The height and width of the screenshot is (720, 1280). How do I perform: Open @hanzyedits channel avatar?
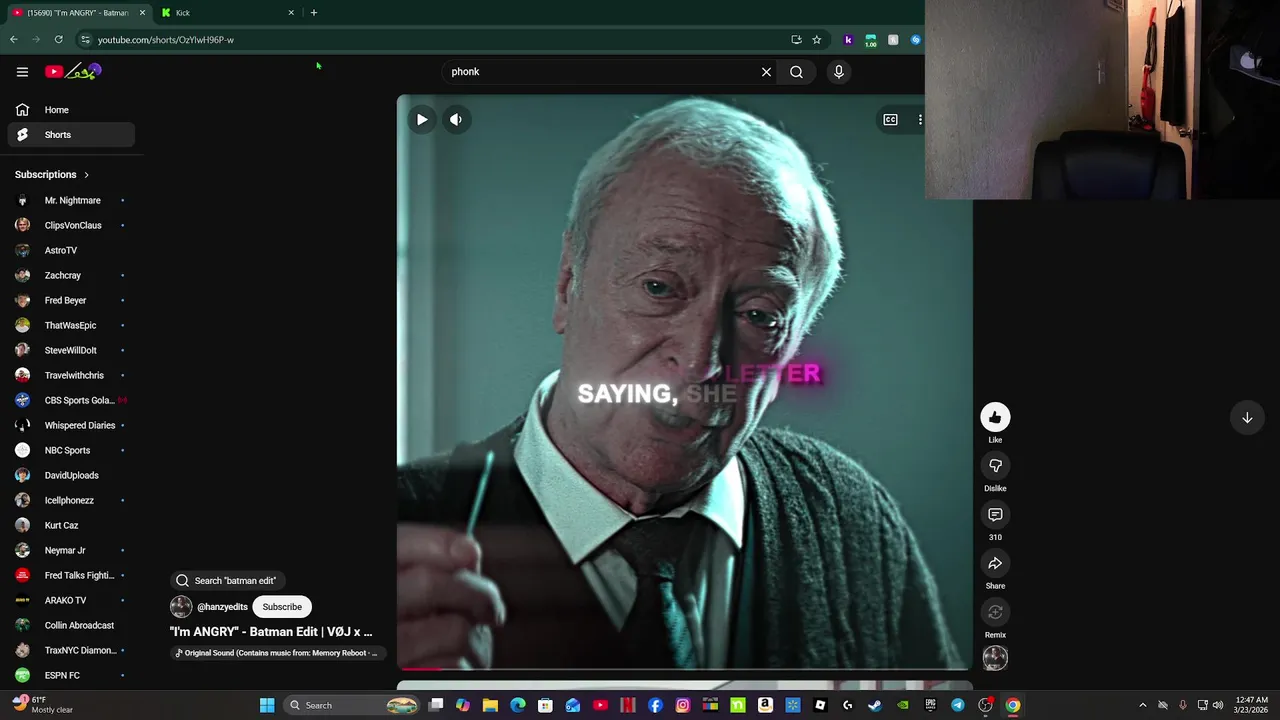coord(181,607)
